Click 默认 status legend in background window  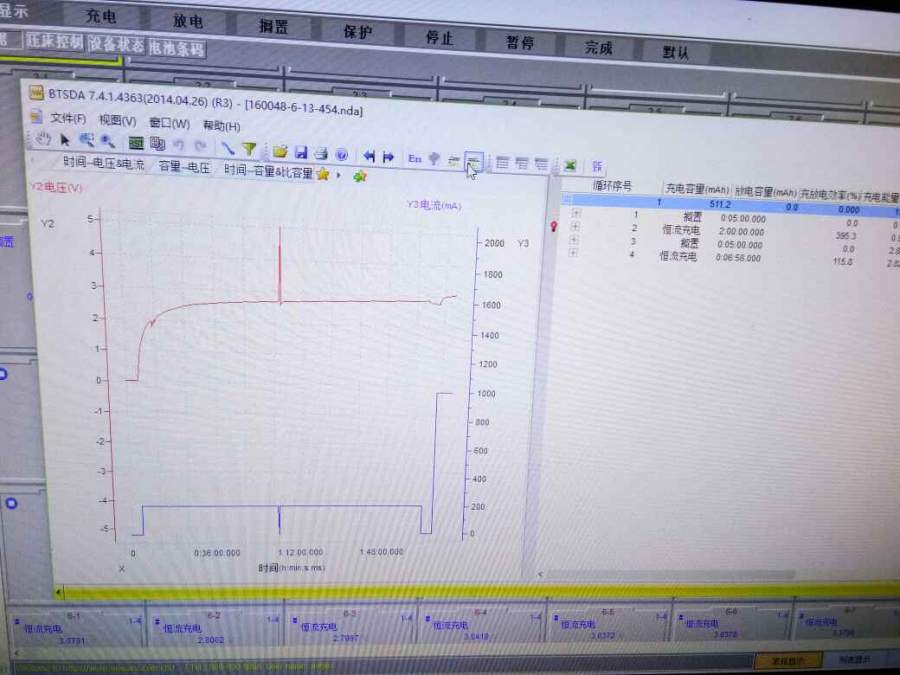point(676,52)
